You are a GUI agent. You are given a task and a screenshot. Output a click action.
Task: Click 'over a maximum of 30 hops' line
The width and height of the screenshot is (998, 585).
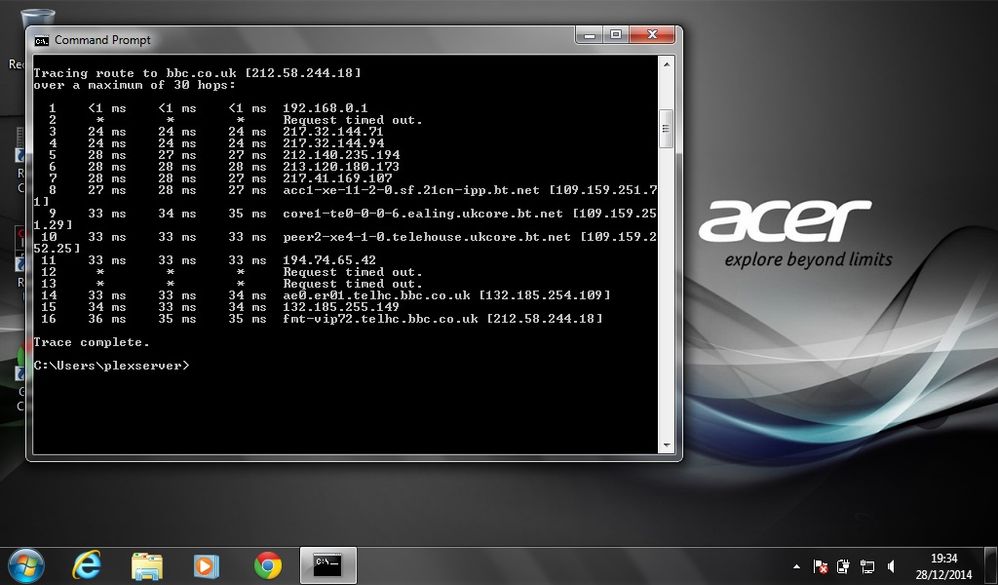point(134,85)
